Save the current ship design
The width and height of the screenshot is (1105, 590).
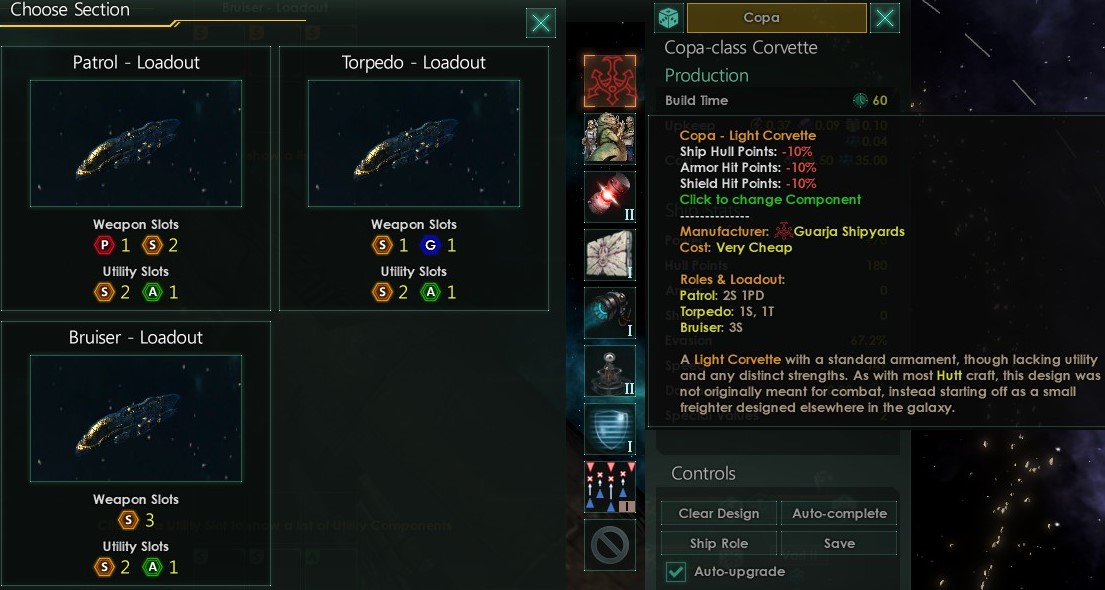tap(839, 543)
